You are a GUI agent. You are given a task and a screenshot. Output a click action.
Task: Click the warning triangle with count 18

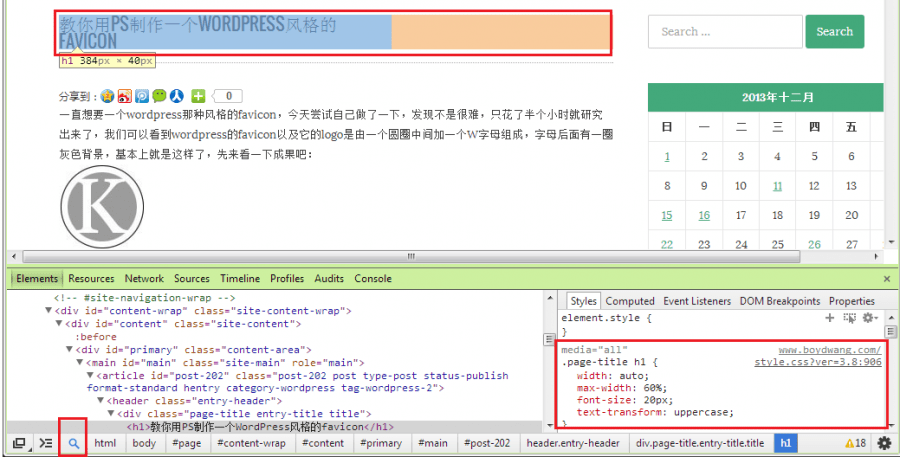click(x=855, y=443)
